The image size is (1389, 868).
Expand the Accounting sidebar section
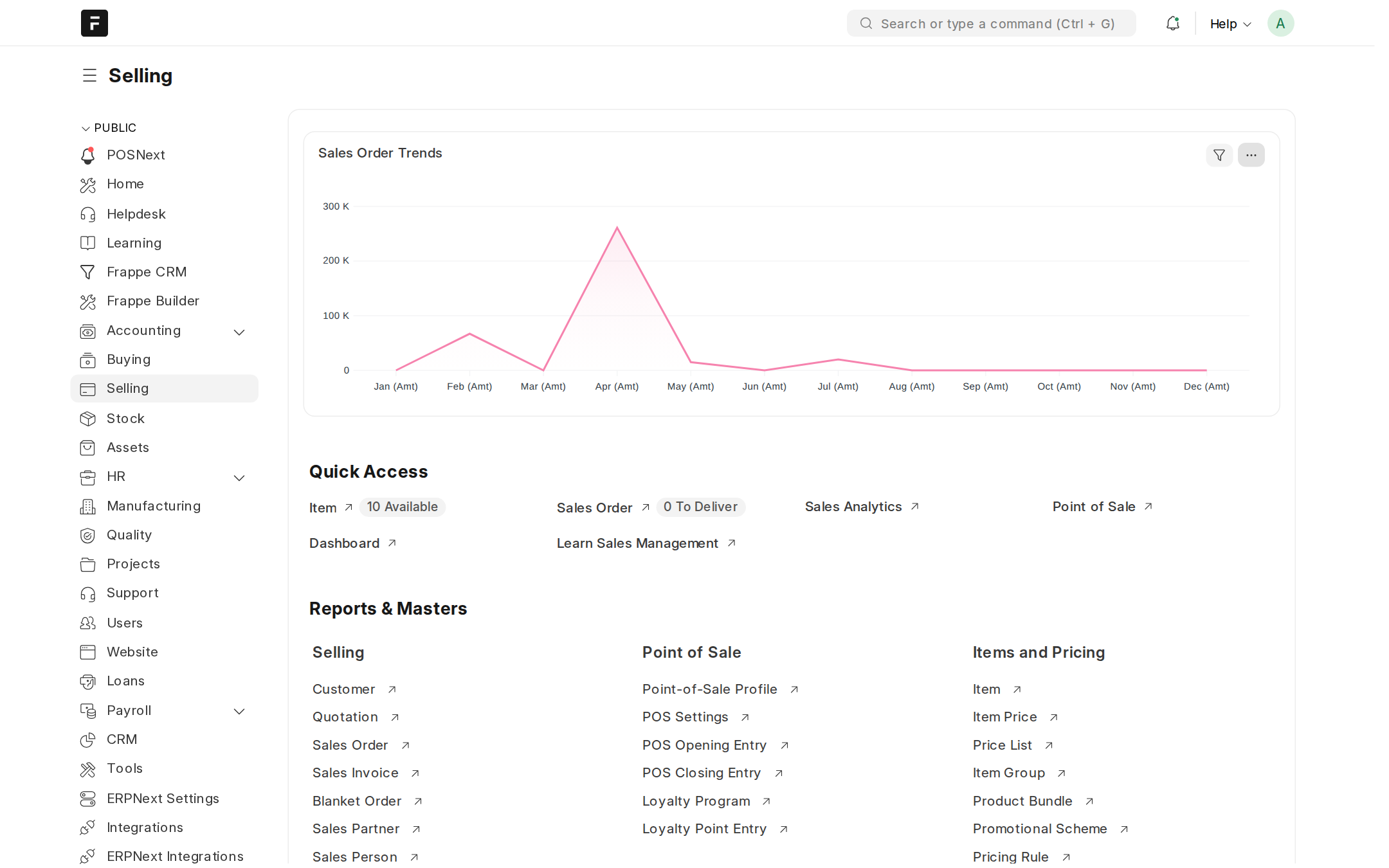click(x=239, y=332)
